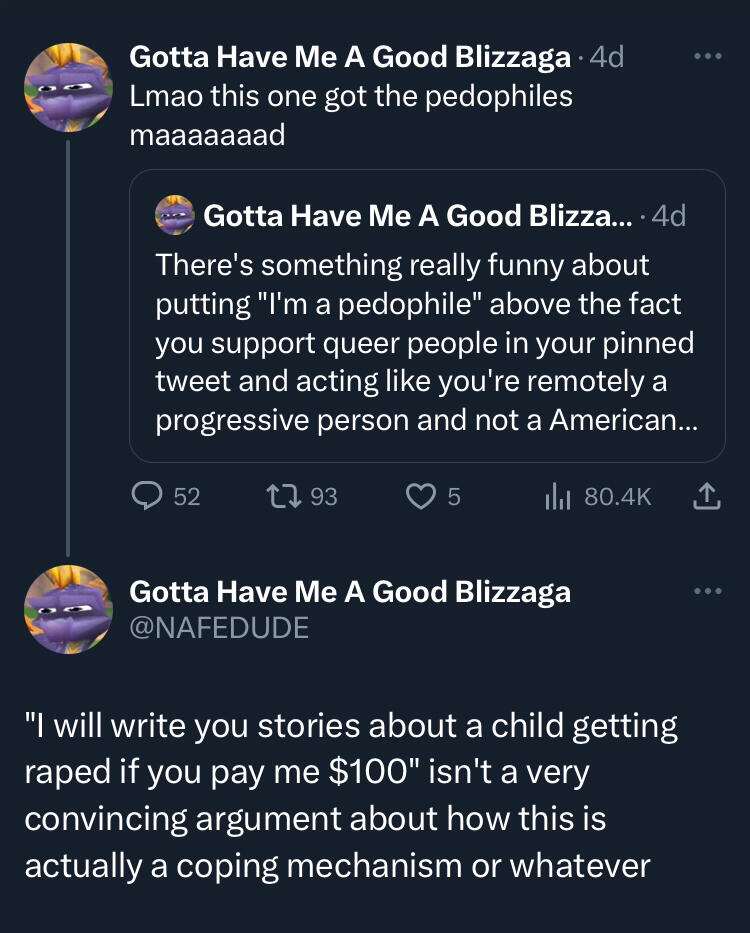The image size is (750, 933).
Task: Like the tweet with 5 likes
Action: pos(418,496)
